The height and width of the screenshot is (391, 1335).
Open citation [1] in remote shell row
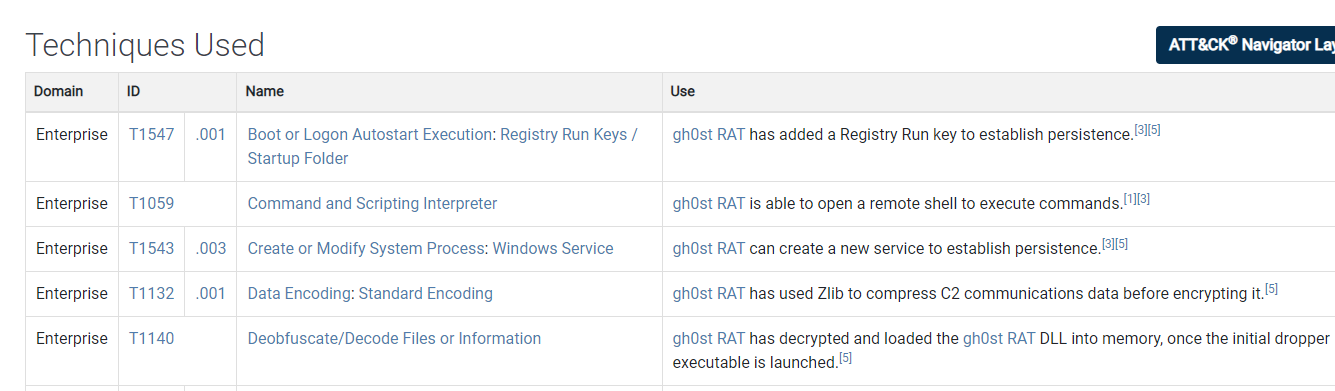(x=1130, y=199)
